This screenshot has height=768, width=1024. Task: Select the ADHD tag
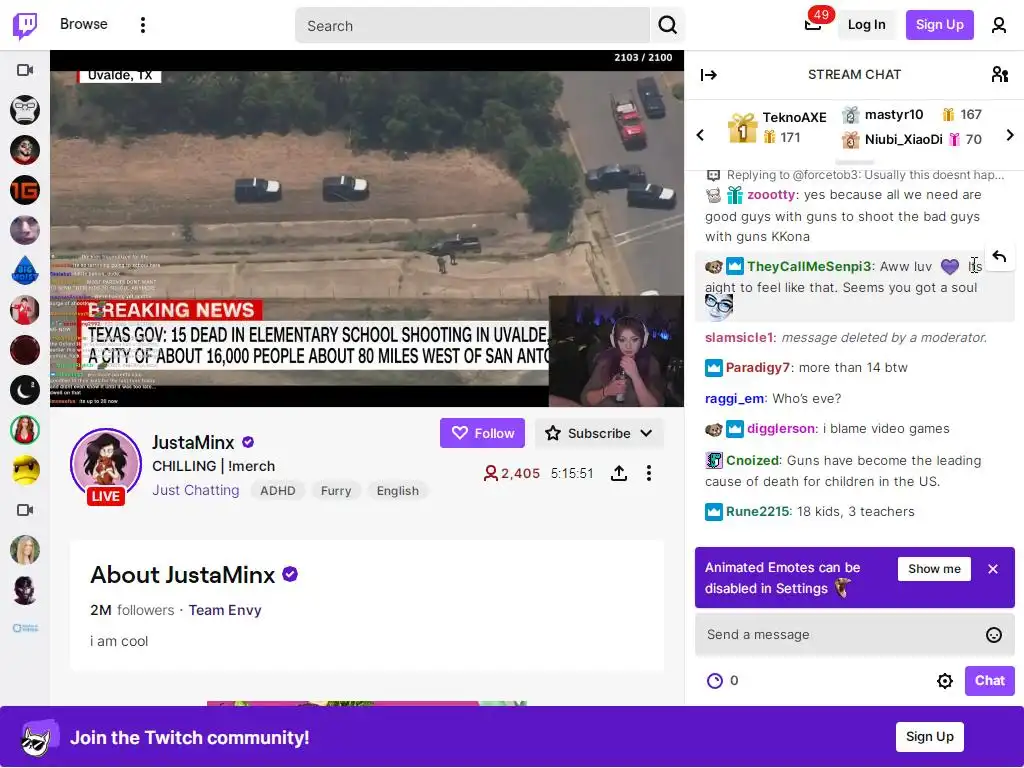(x=278, y=490)
